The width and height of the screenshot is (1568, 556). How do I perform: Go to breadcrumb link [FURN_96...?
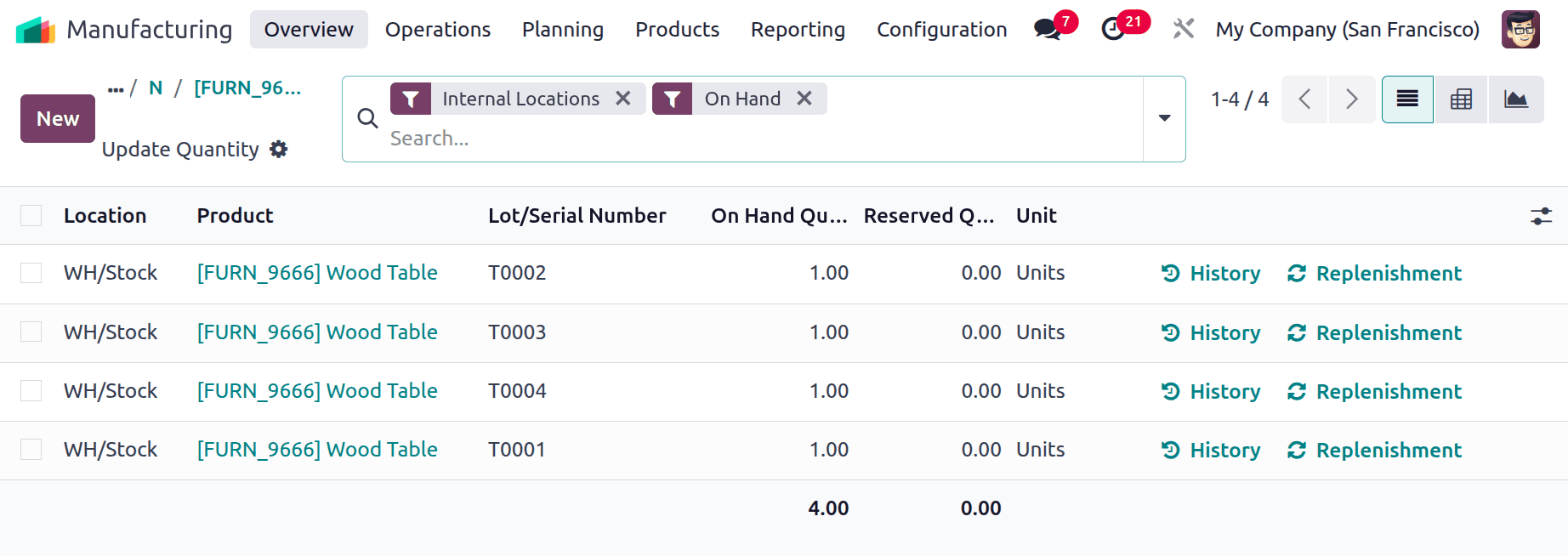click(x=247, y=88)
